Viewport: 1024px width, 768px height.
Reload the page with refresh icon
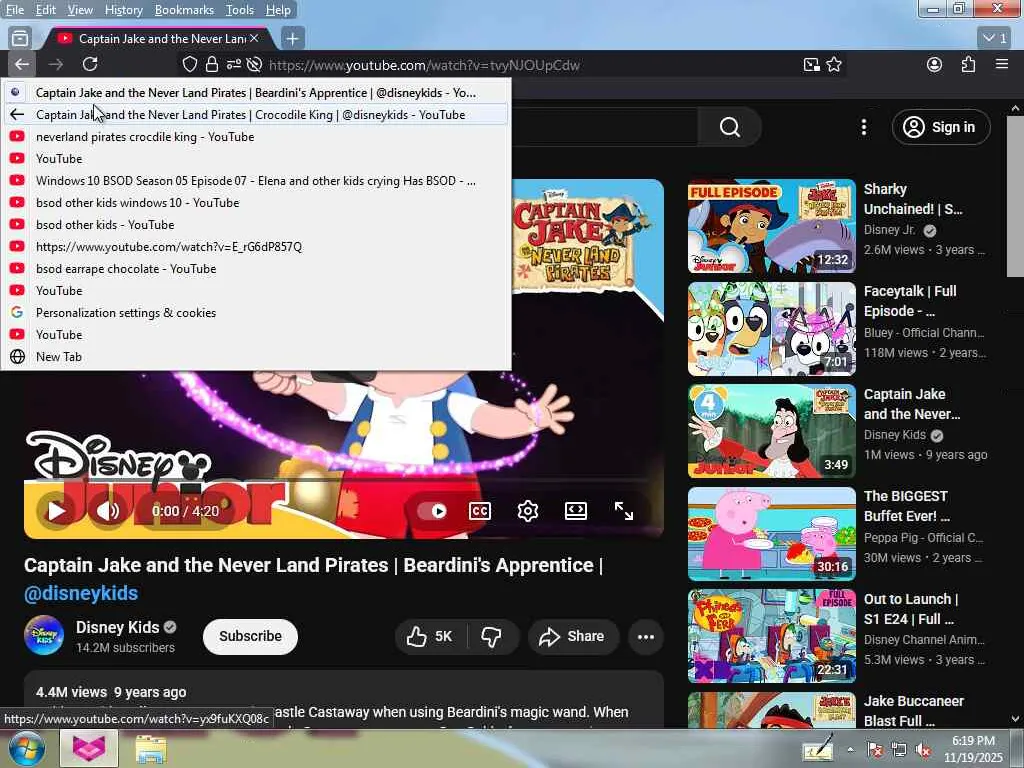click(90, 64)
